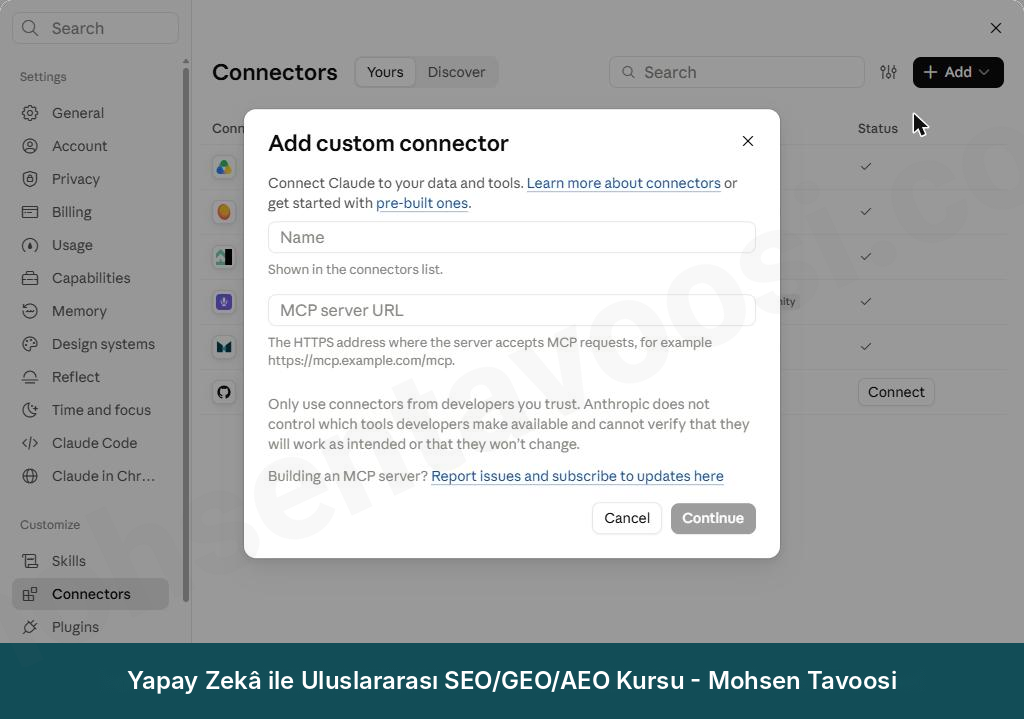Open Design systems palette icon
Screen dimensions: 1024x719
pos(30,344)
